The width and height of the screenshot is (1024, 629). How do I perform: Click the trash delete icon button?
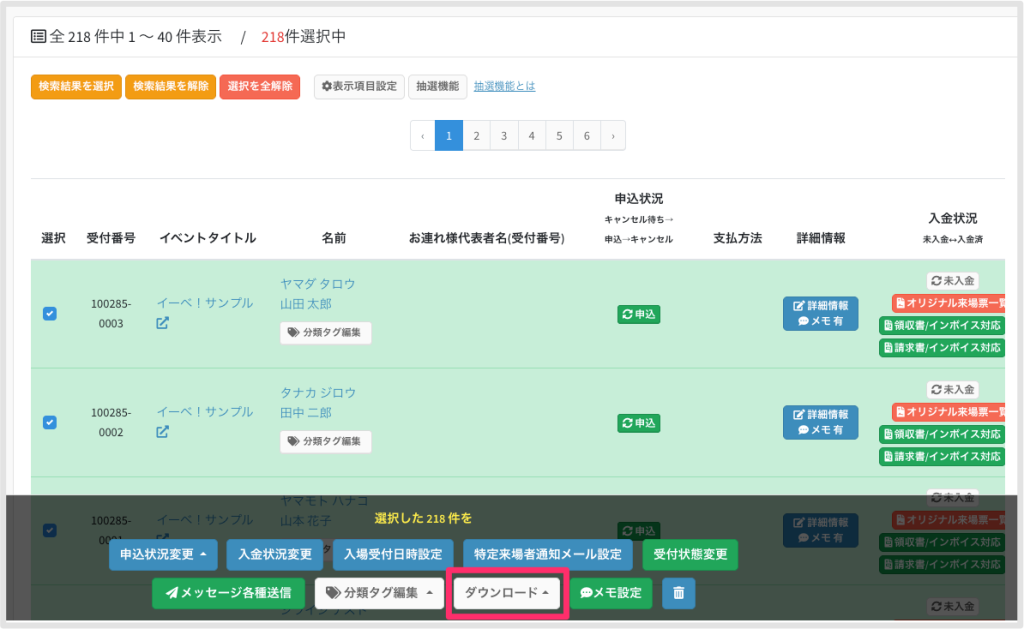[x=679, y=593]
